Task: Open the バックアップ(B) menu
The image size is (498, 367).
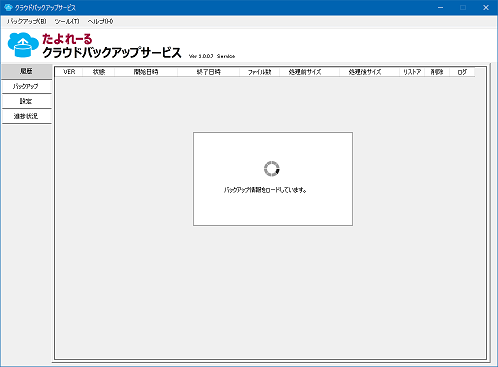Action: pos(26,21)
